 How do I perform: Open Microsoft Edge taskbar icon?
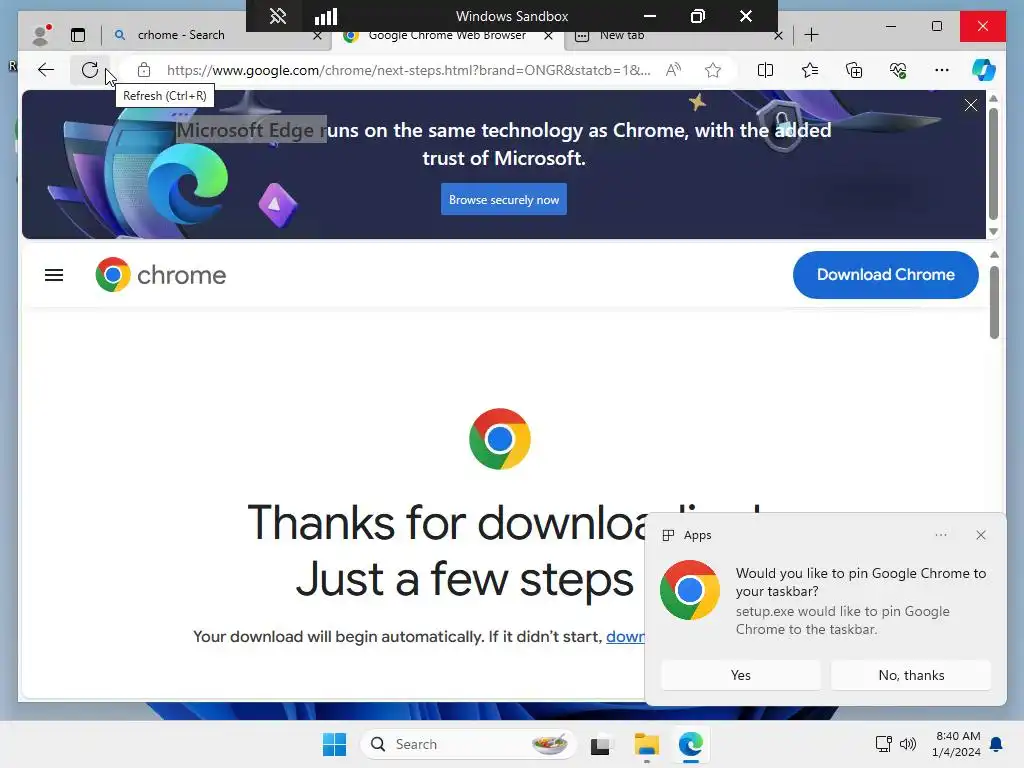[x=690, y=744]
